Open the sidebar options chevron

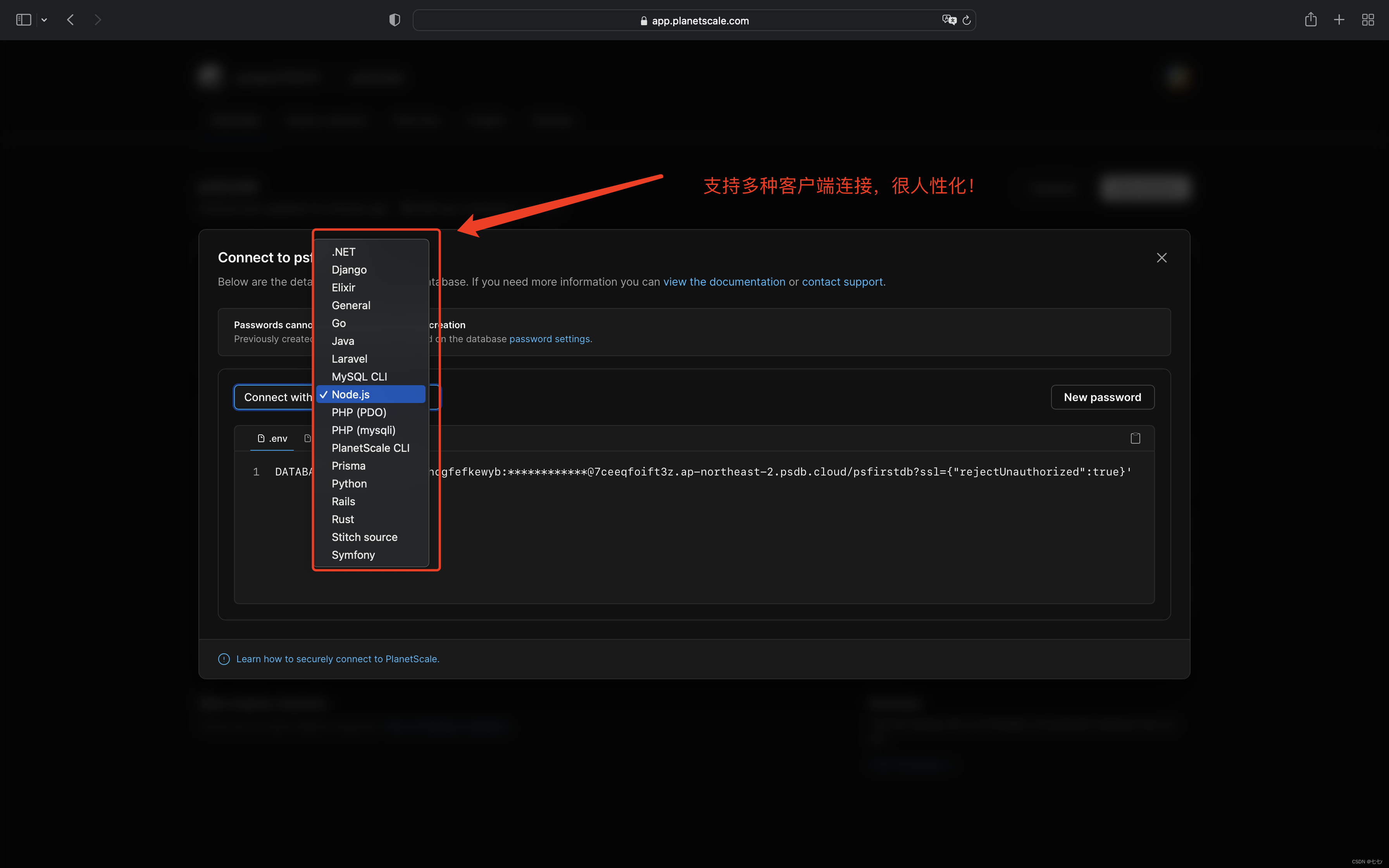point(44,20)
